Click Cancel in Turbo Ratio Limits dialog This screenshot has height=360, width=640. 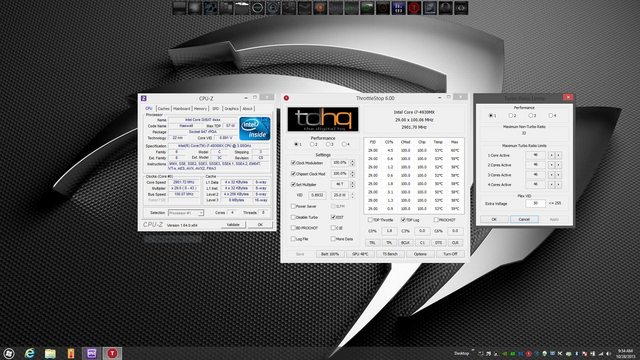point(524,219)
